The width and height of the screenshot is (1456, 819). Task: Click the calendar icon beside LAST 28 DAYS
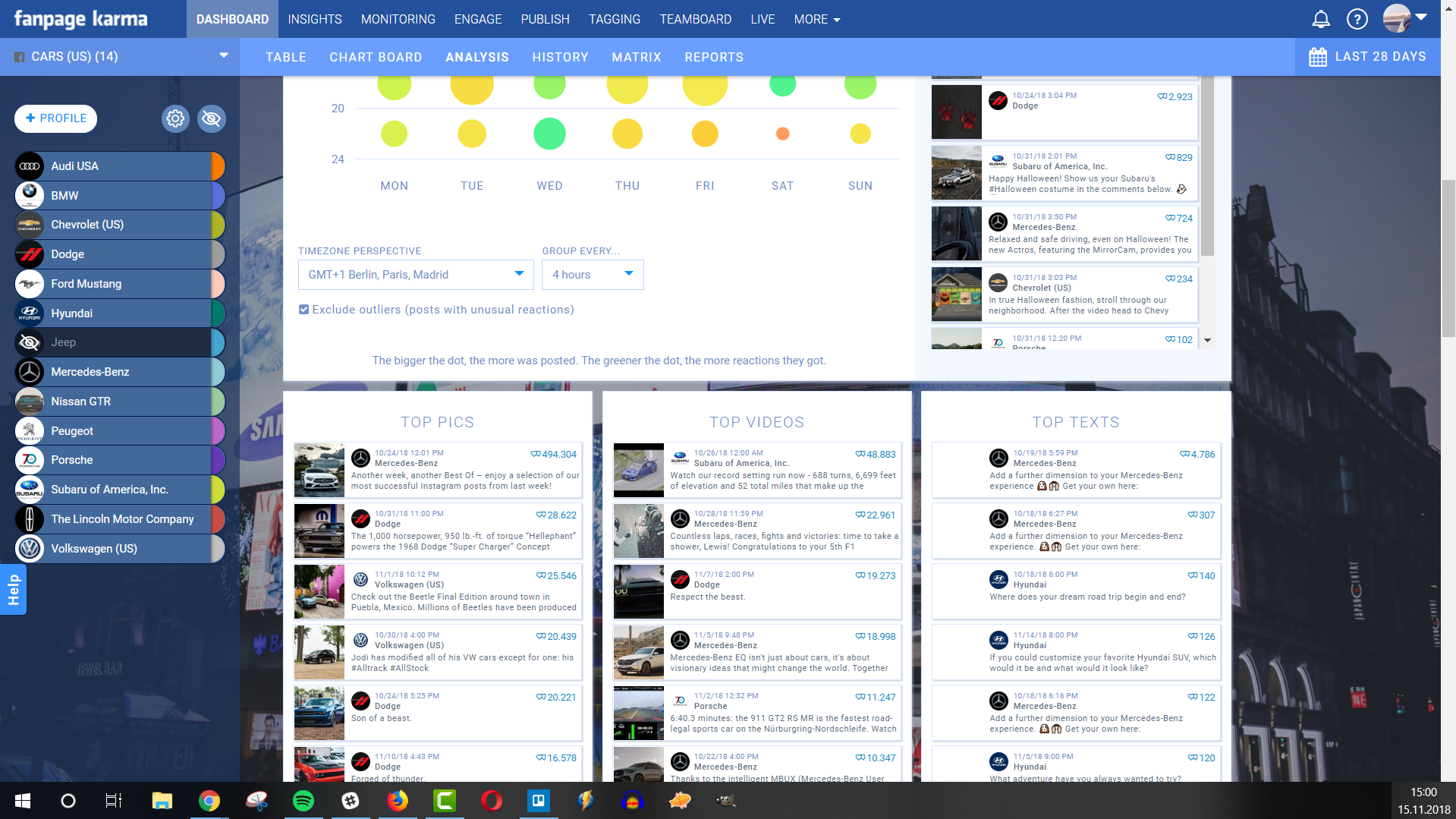[1318, 56]
